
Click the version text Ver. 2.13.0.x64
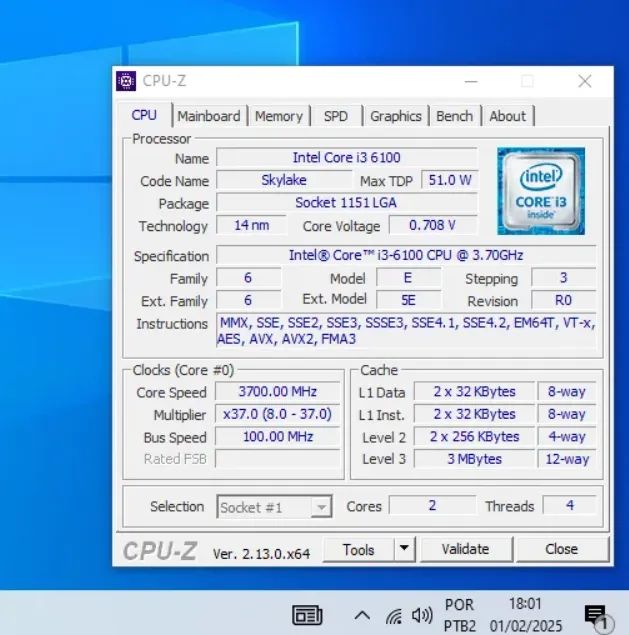261,554
